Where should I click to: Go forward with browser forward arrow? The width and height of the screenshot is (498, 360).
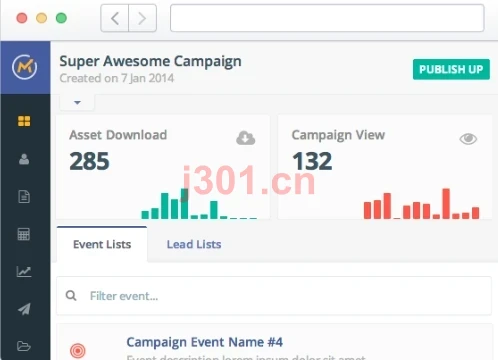coord(143,18)
